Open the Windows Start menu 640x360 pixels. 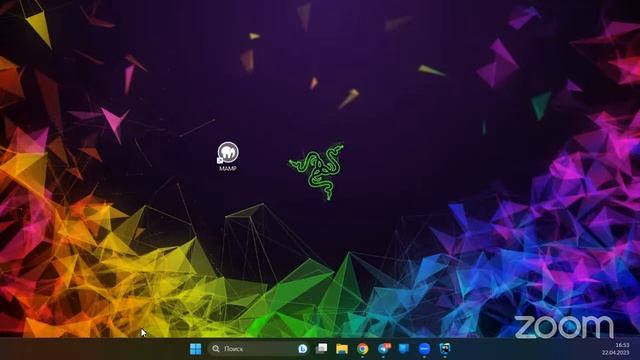196,349
